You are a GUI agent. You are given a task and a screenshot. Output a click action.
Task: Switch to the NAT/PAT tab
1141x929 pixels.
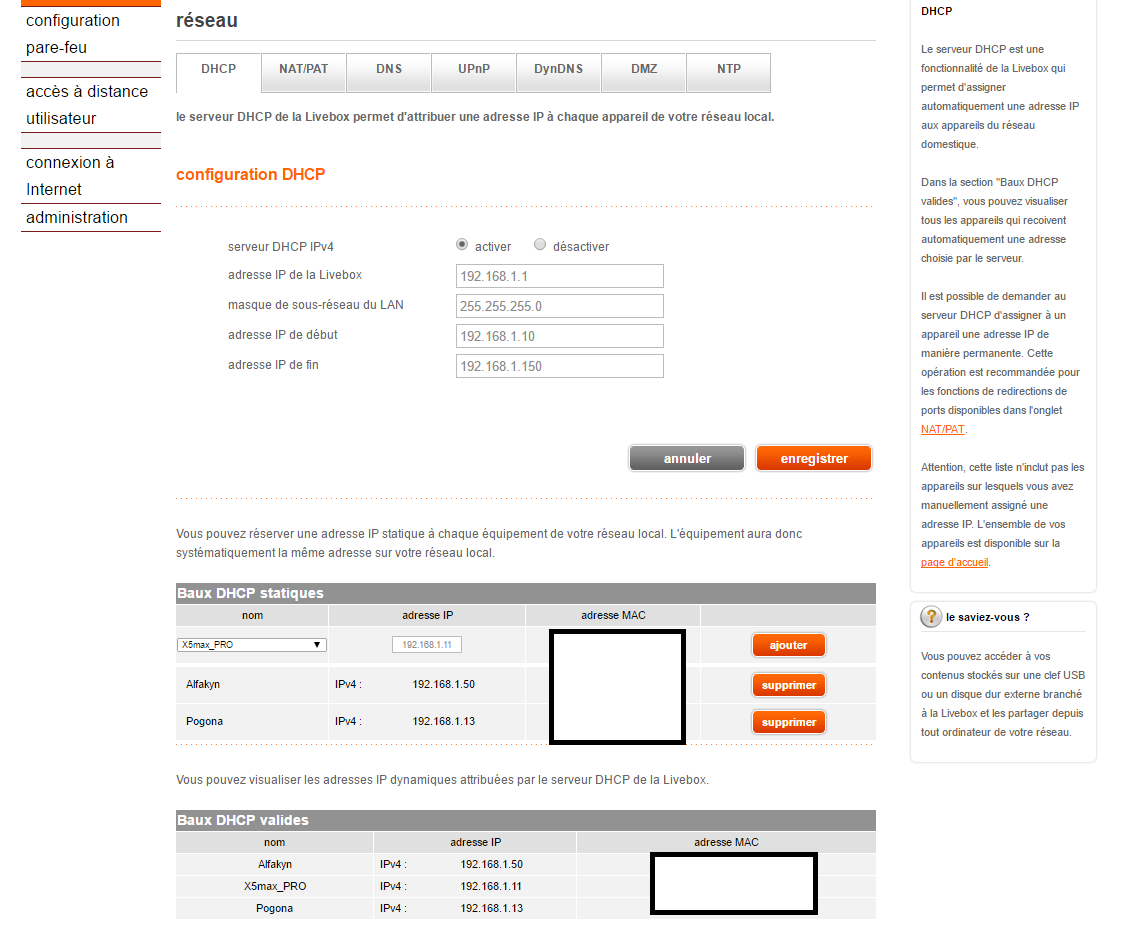tap(303, 69)
